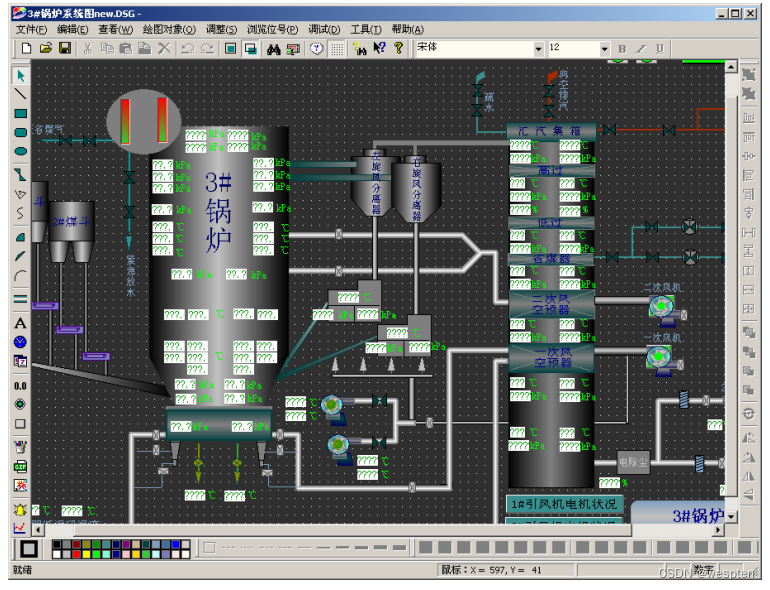This screenshot has width=770, height=590.
Task: Select the Arc drawing tool
Action: pyautogui.click(x=20, y=275)
